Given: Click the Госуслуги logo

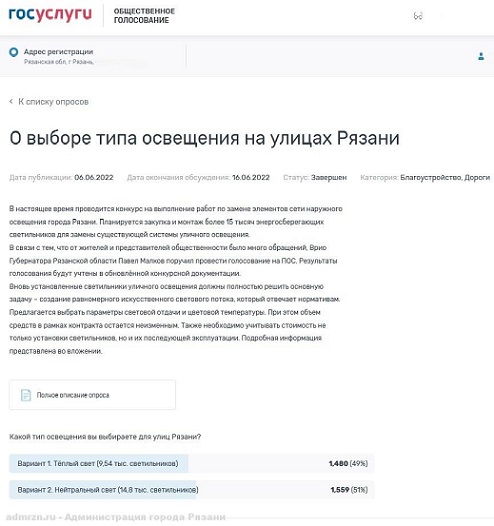Looking at the screenshot, I should coord(50,14).
